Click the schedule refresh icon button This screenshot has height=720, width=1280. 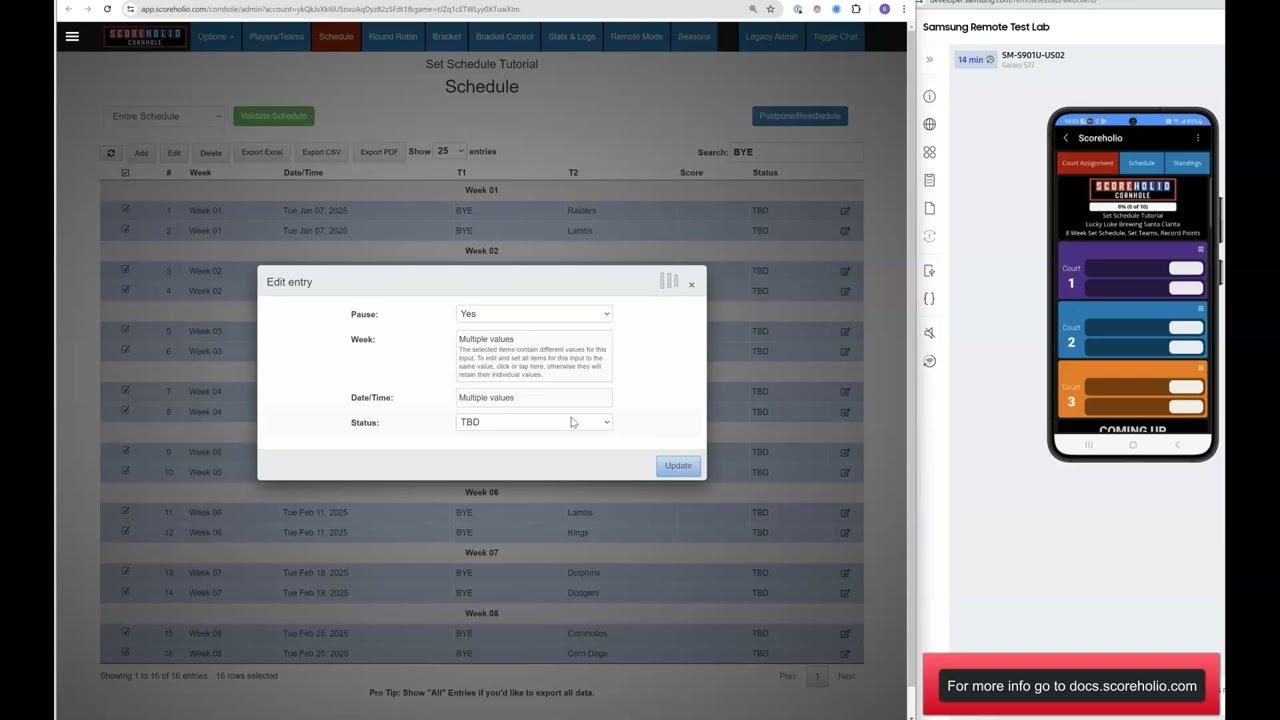(111, 153)
